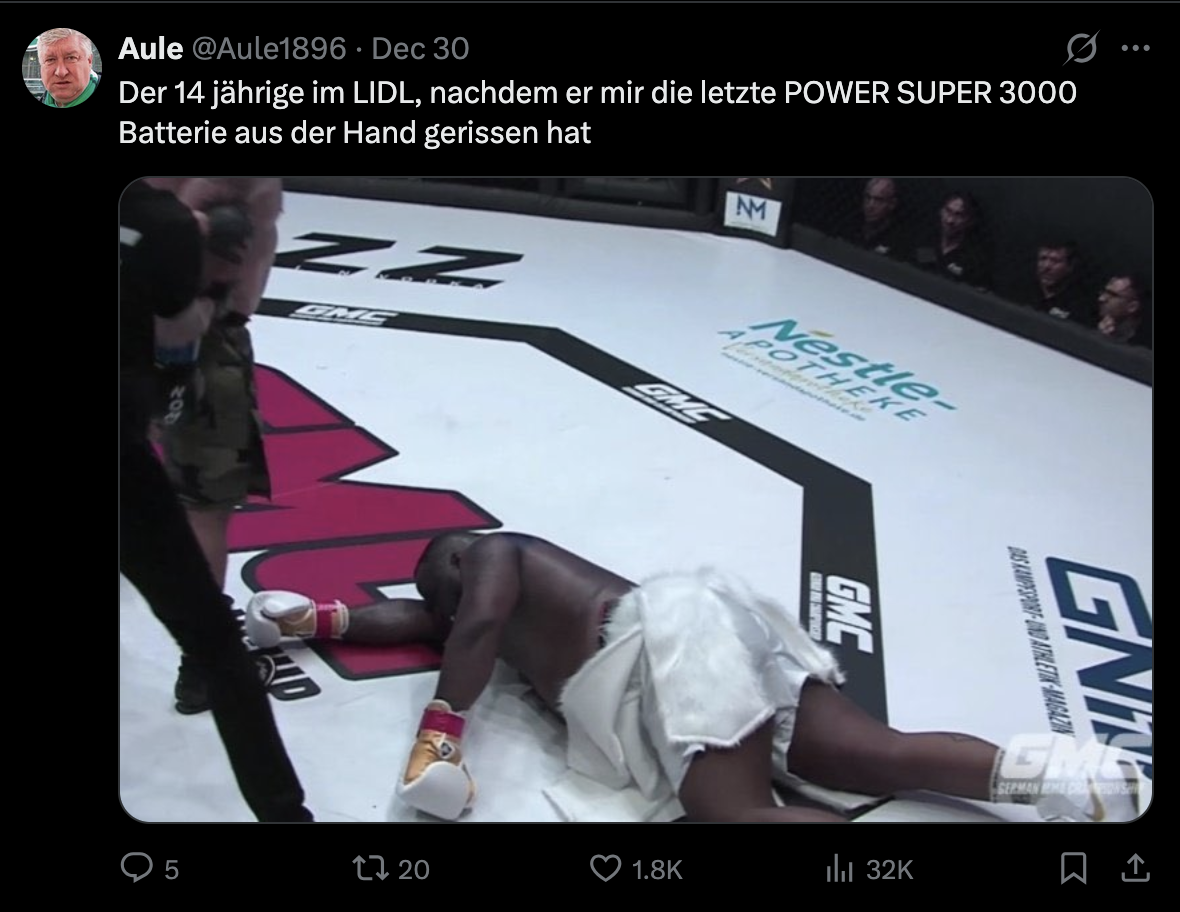
Task: Bookmark this post
Action: pyautogui.click(x=1073, y=868)
